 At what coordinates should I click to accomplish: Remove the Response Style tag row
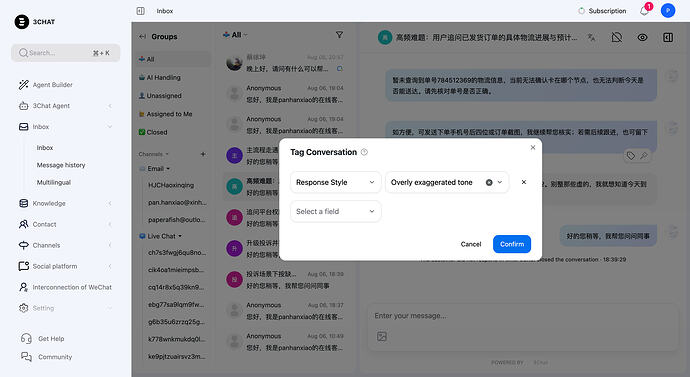pos(524,182)
